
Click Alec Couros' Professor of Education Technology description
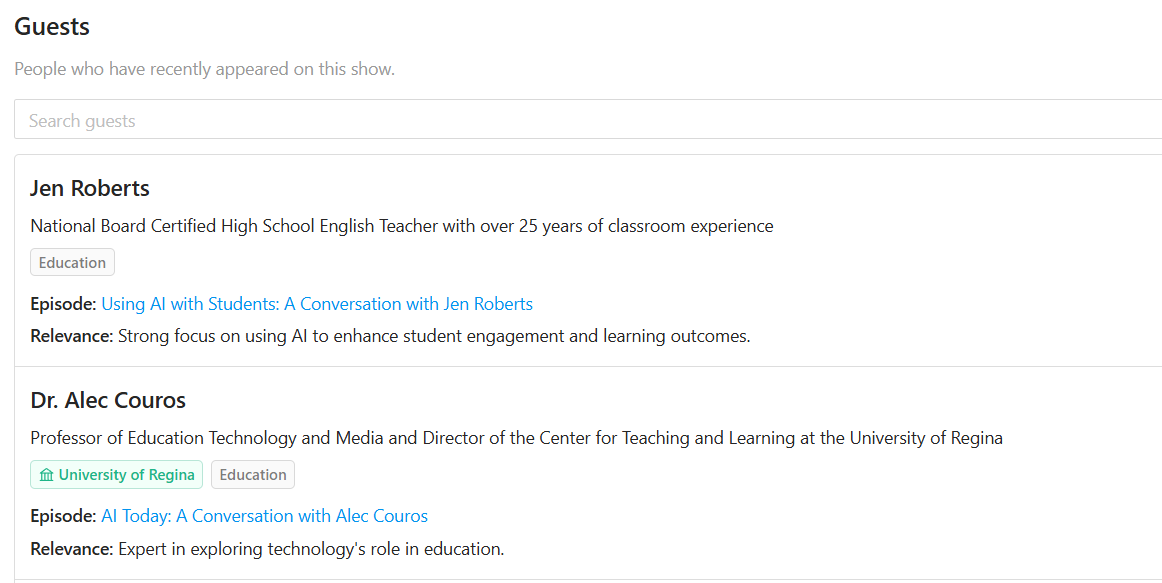click(x=517, y=438)
